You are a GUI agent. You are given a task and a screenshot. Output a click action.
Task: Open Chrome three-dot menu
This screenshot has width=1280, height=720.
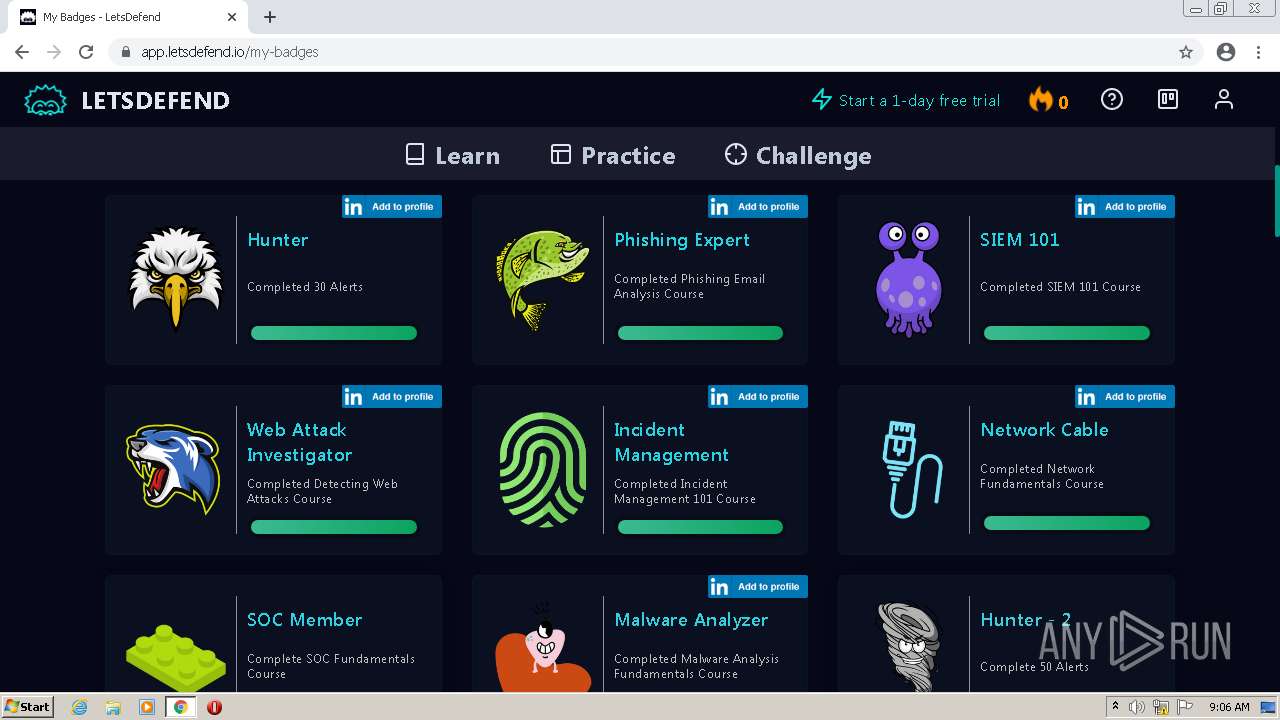(x=1258, y=52)
